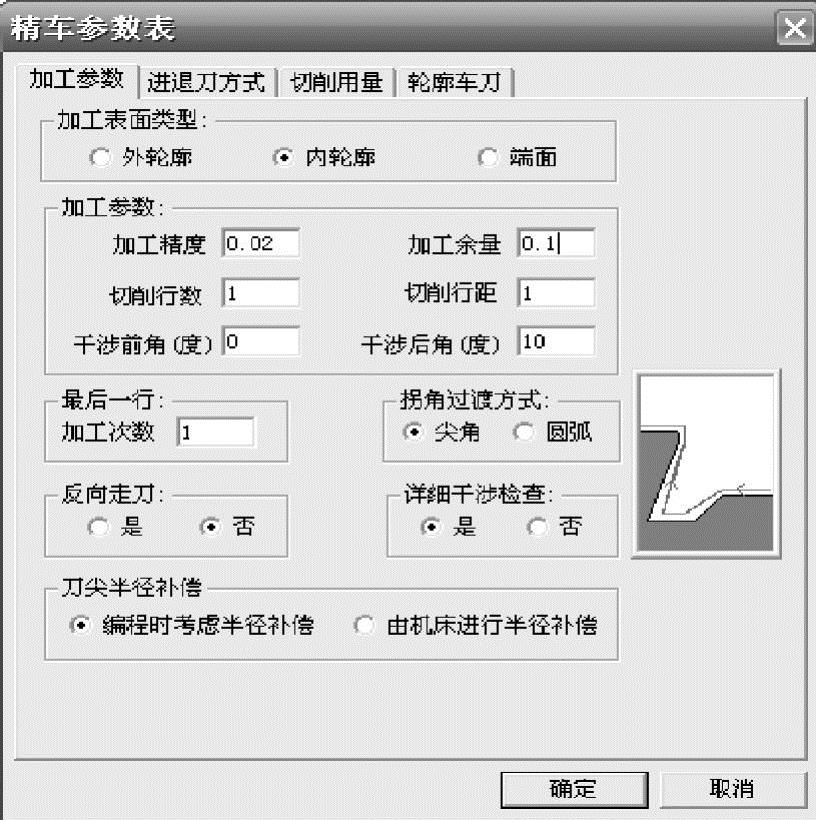Confirm settings with the 确定 button
The height and width of the screenshot is (820, 816).
pos(574,789)
